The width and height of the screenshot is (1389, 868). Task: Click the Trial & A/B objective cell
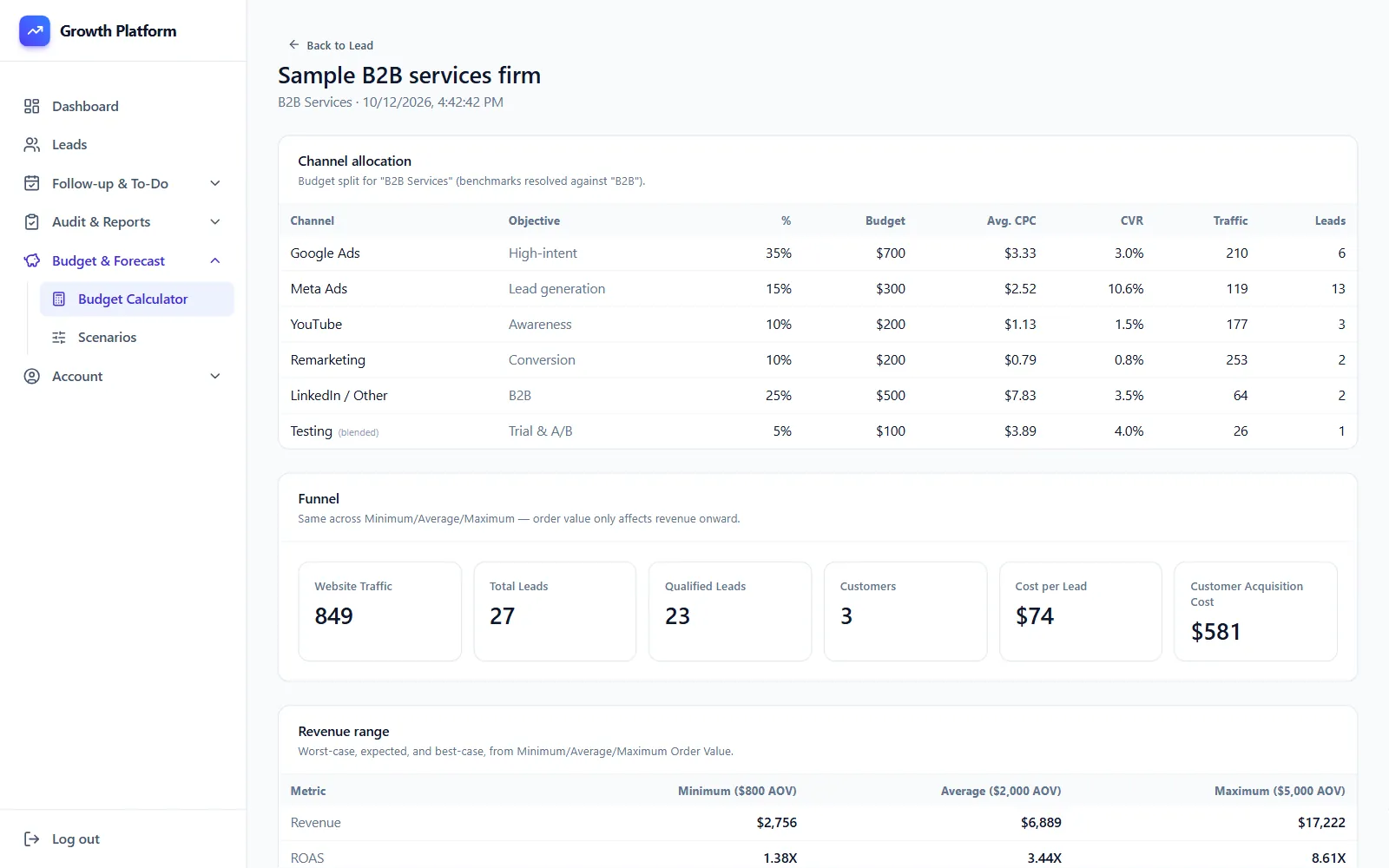pyautogui.click(x=540, y=431)
